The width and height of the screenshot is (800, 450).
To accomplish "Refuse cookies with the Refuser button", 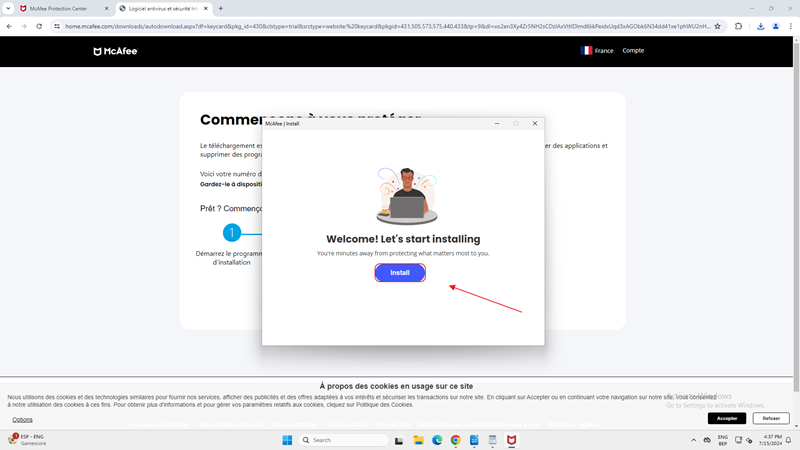I will [771, 418].
